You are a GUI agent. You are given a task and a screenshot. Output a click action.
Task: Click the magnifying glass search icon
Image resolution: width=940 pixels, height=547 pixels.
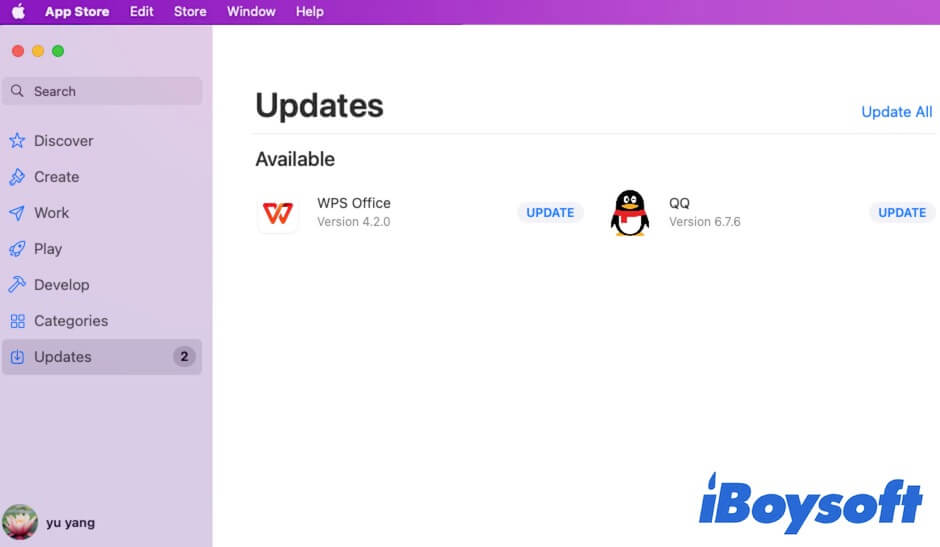17,91
